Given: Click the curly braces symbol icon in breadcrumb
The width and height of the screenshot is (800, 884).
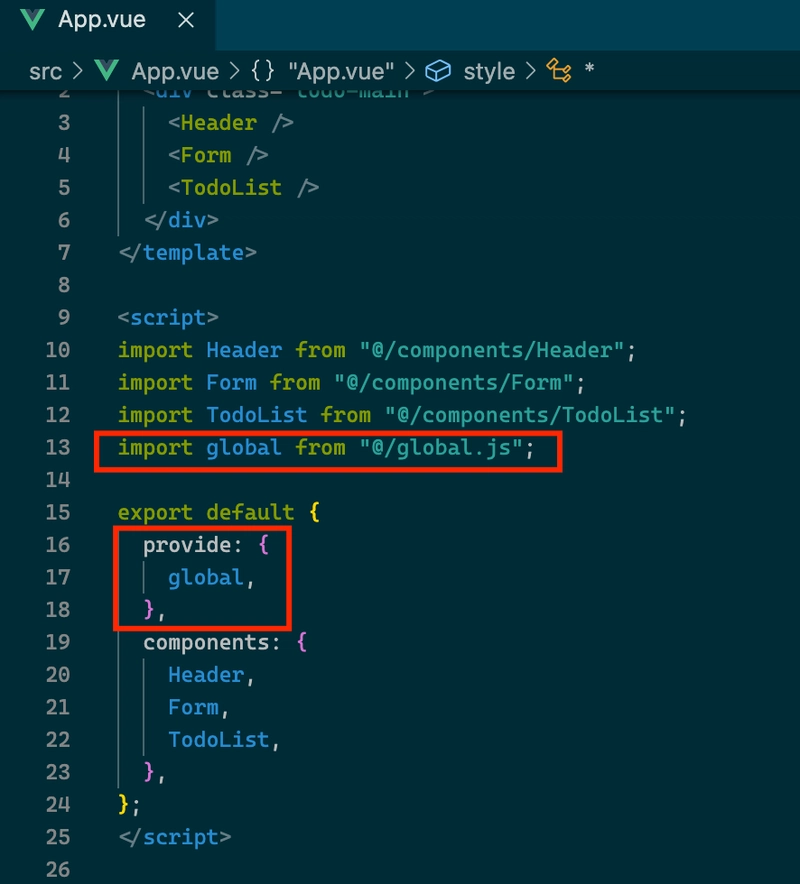Looking at the screenshot, I should click(x=263, y=71).
